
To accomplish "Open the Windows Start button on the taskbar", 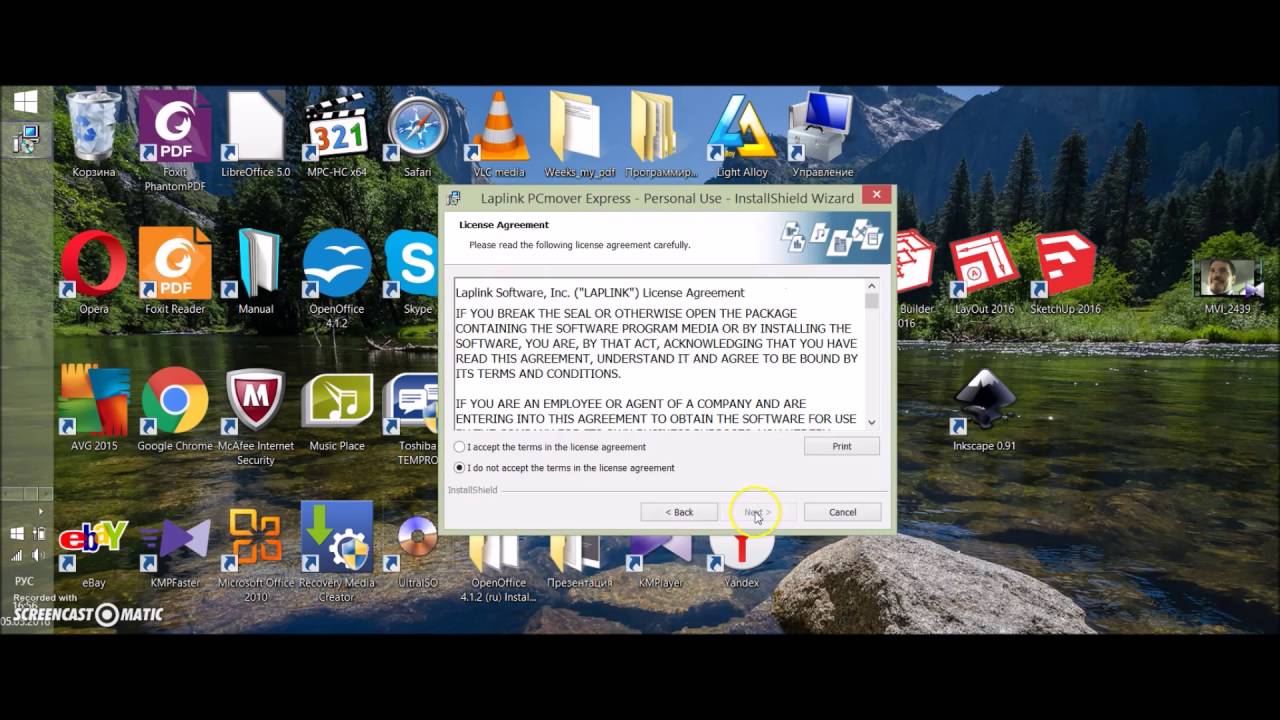I will coord(26,101).
